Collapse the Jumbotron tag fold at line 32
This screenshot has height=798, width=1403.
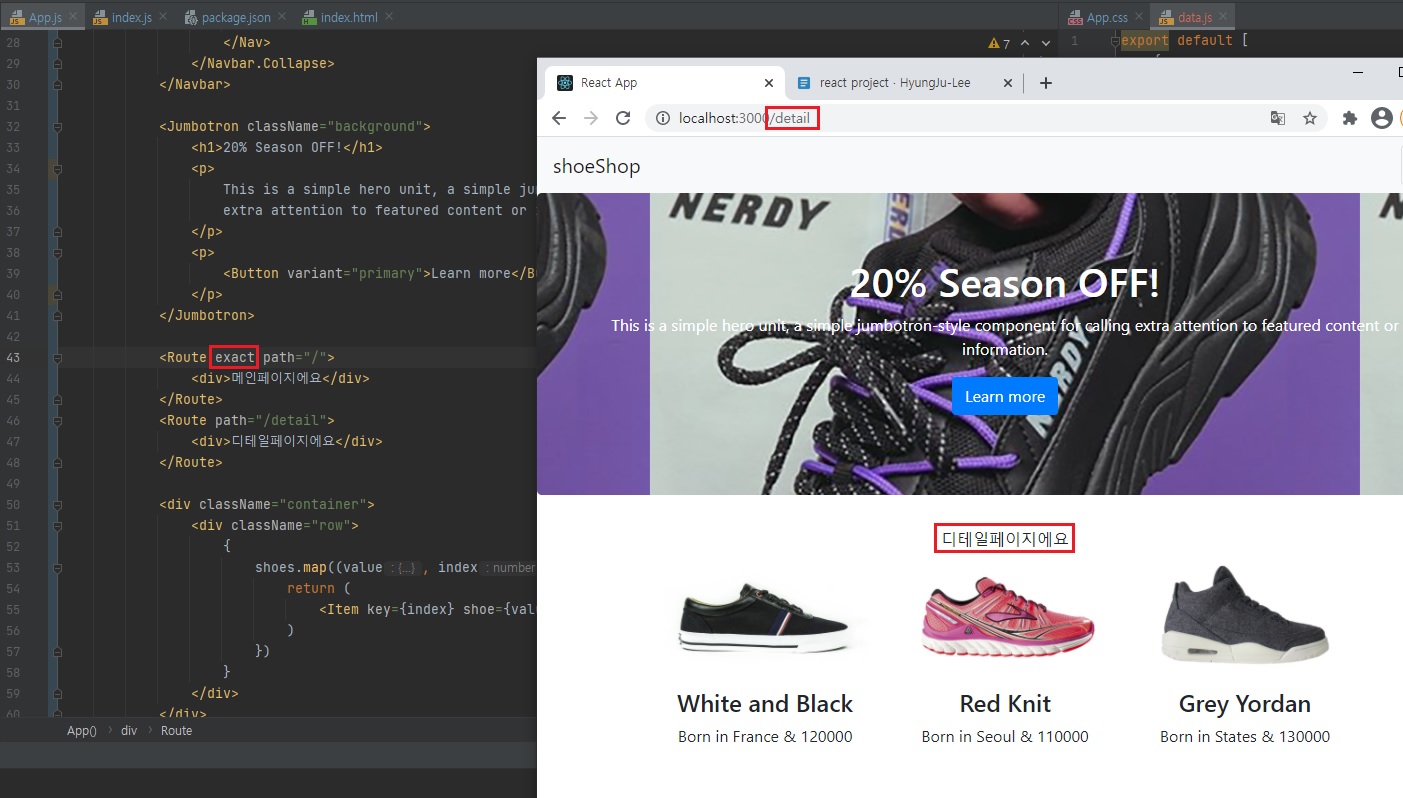coord(57,127)
